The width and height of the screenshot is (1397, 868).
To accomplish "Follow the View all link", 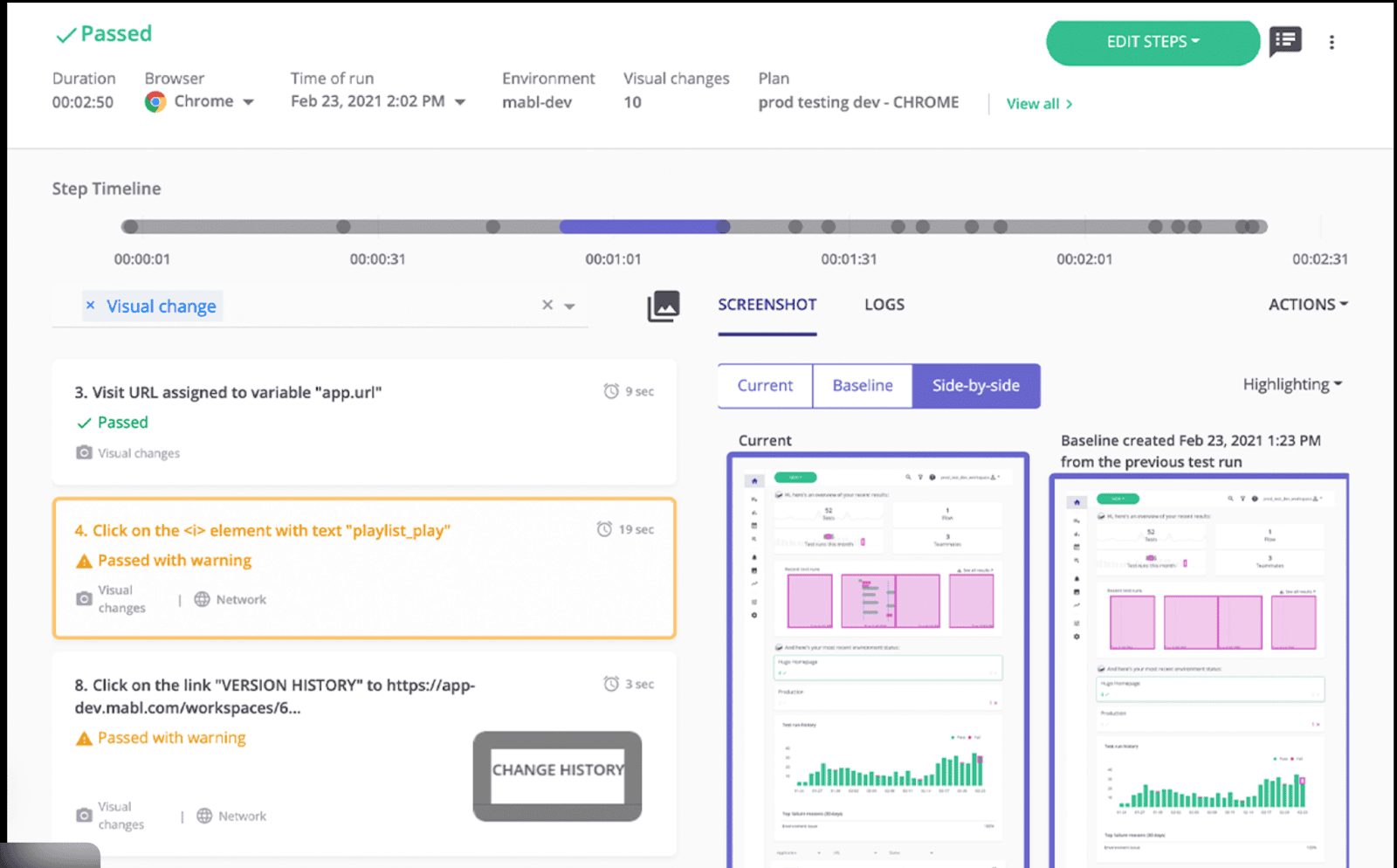I will coord(1038,104).
